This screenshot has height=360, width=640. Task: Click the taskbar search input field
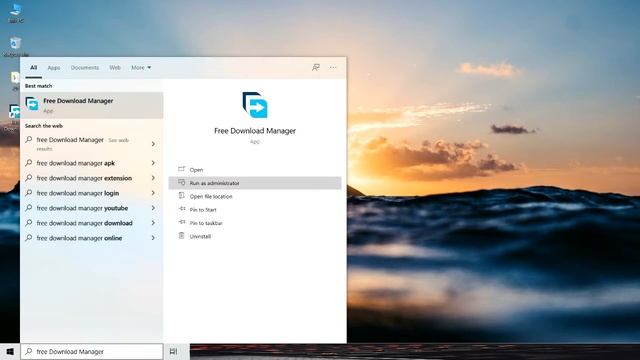(92, 351)
